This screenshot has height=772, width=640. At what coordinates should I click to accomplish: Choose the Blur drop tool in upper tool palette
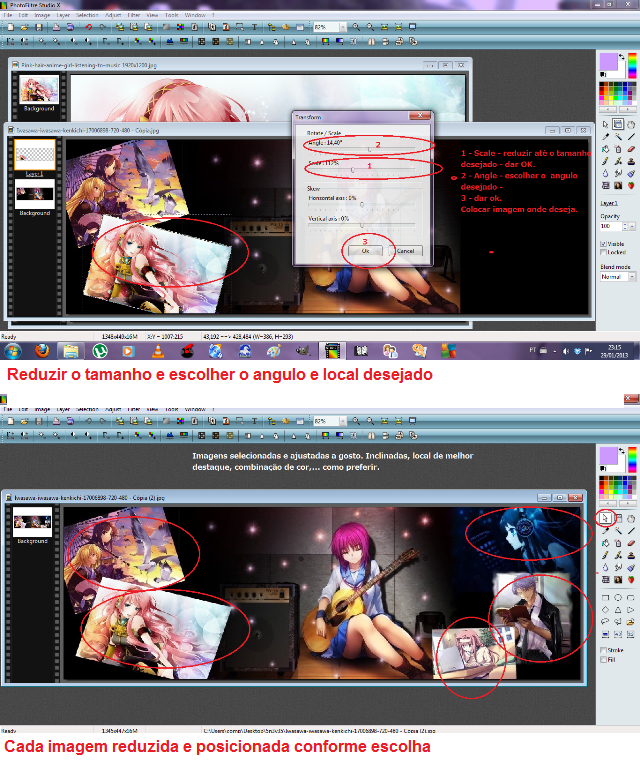pos(606,173)
